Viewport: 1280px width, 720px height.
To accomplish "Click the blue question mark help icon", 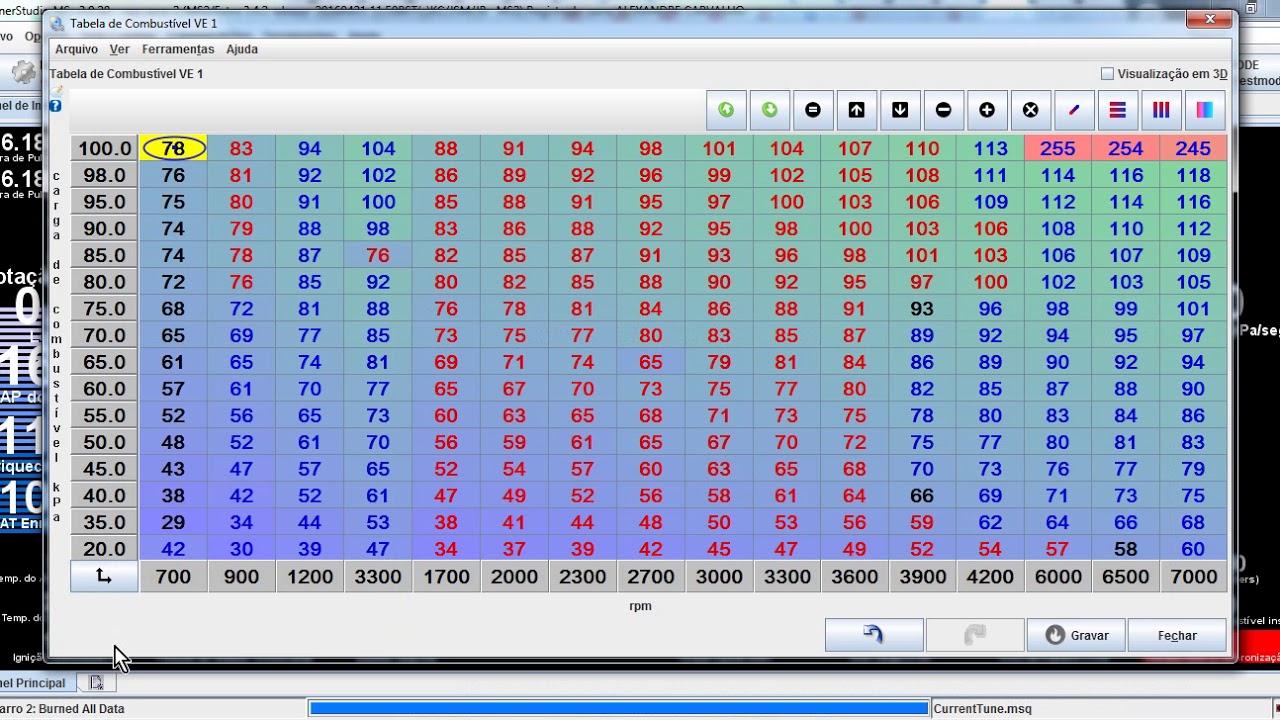I will click(x=56, y=105).
